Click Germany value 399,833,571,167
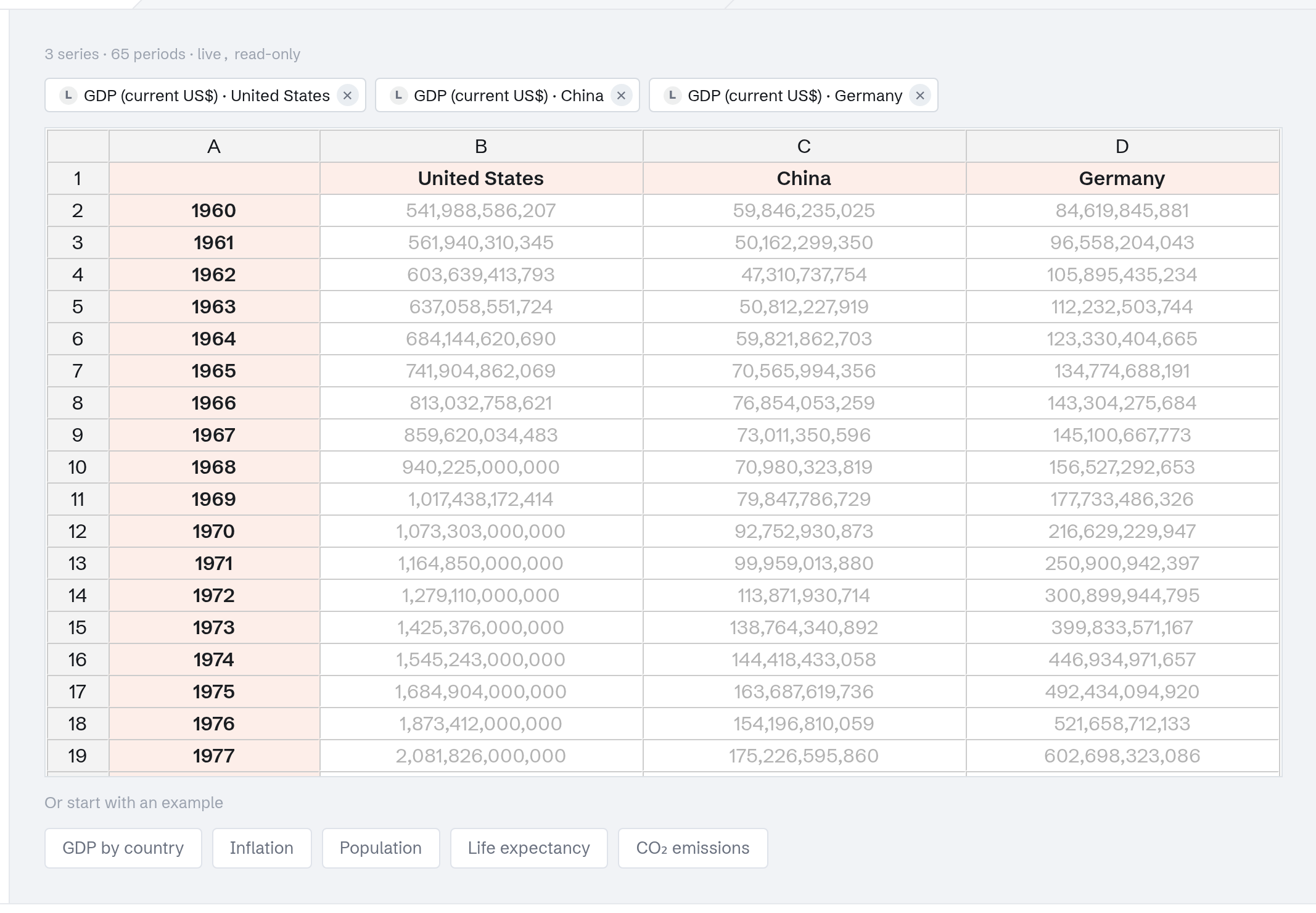 coord(1122,627)
